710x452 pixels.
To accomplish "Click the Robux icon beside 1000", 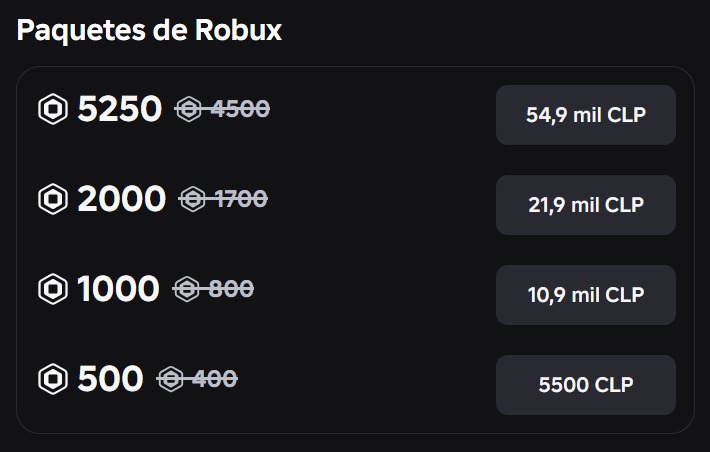I will click(53, 289).
